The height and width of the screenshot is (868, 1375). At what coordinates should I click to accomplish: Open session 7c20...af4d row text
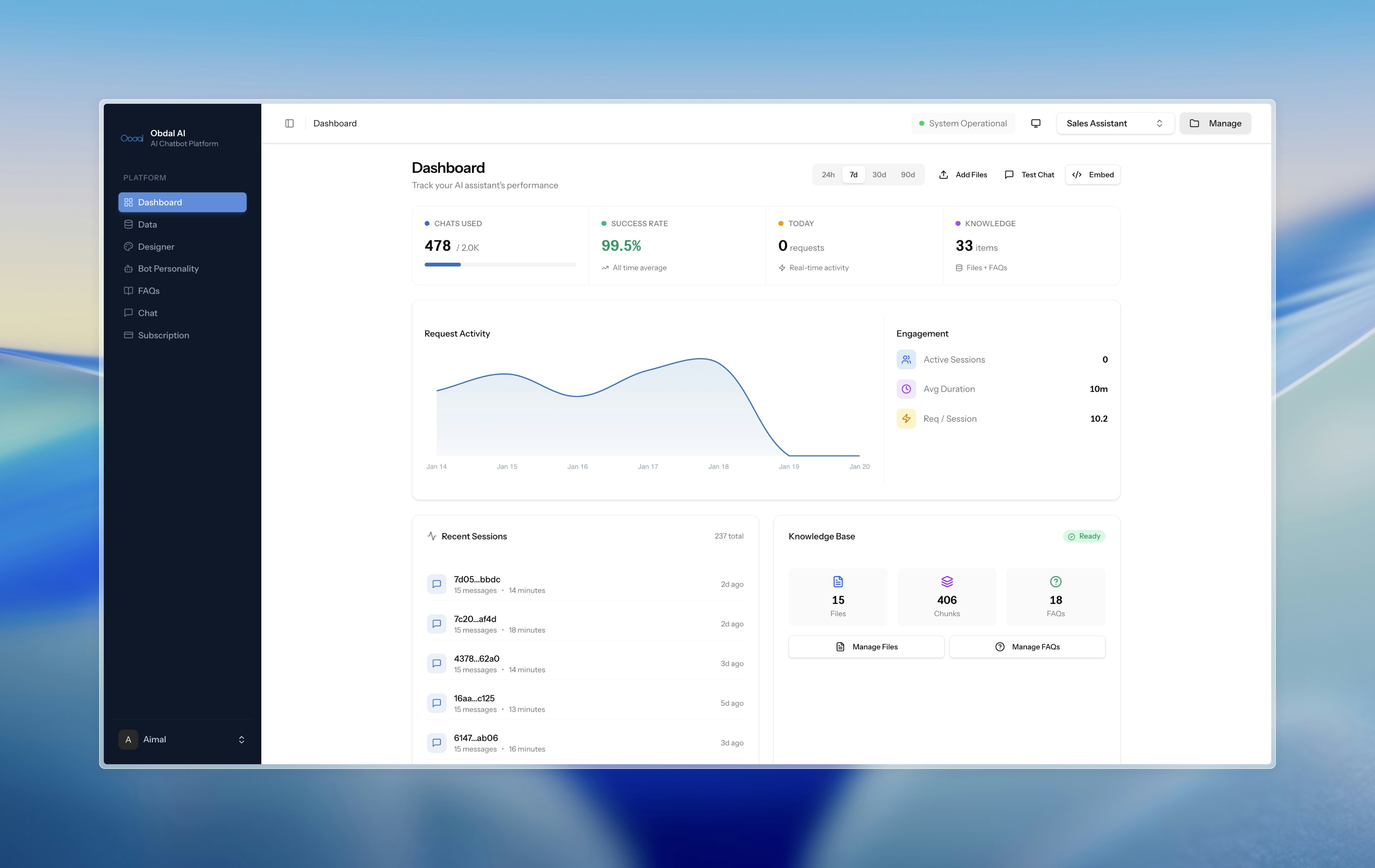point(499,624)
